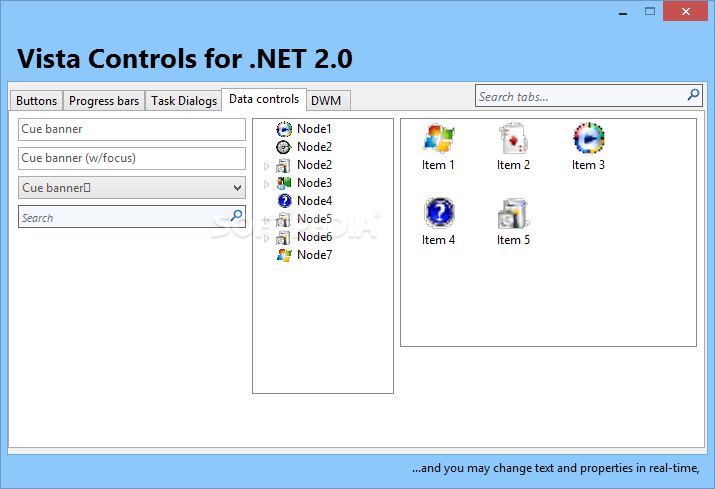Image resolution: width=715 pixels, height=489 pixels.
Task: Focus the first Cue banner text field
Action: [132, 130]
